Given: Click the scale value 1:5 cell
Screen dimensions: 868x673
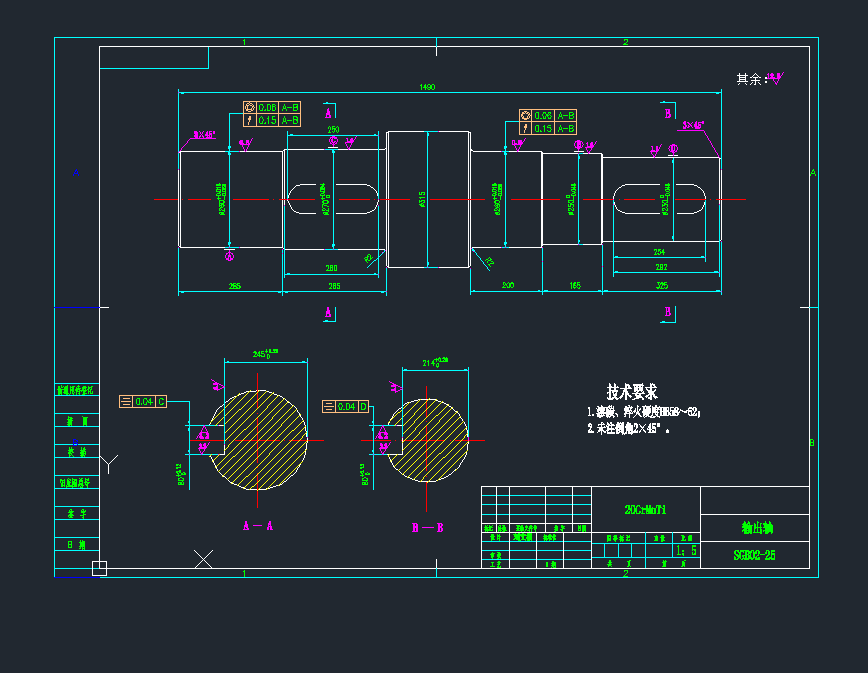Looking at the screenshot, I should (685, 550).
